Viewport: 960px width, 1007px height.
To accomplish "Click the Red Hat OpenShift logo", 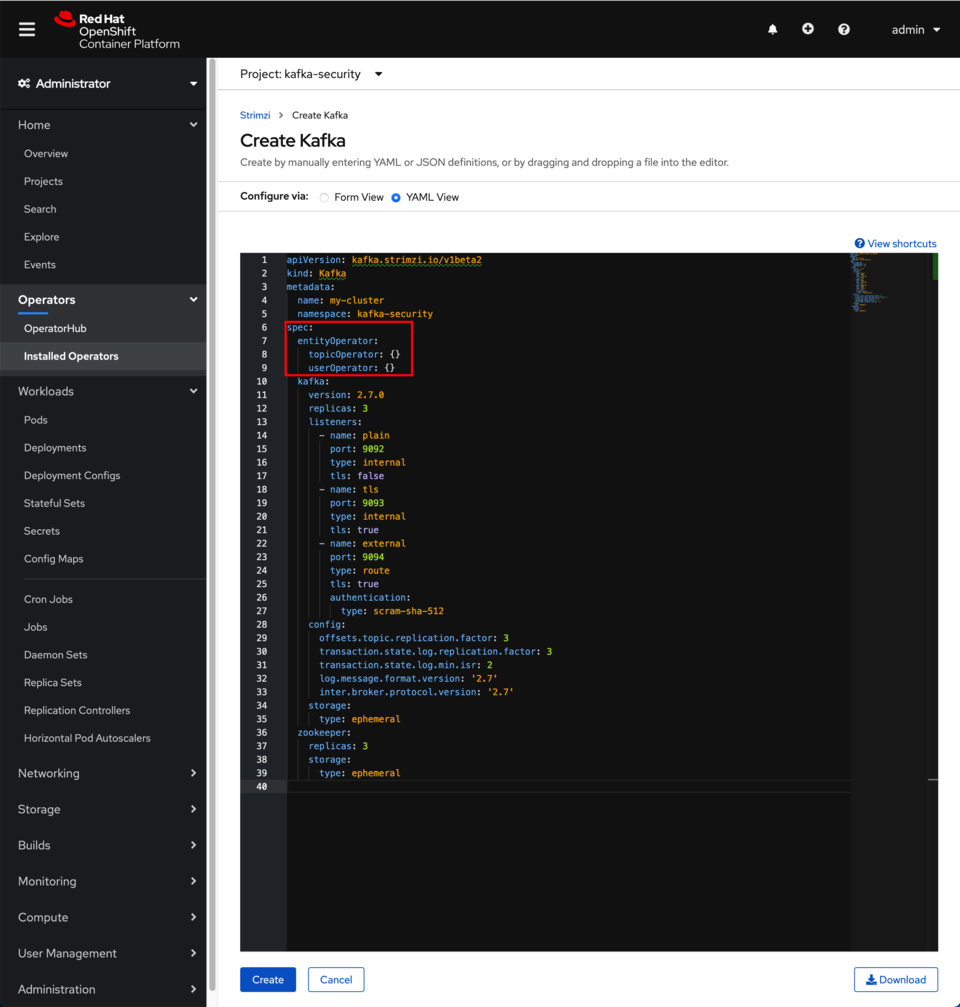I will click(x=117, y=31).
